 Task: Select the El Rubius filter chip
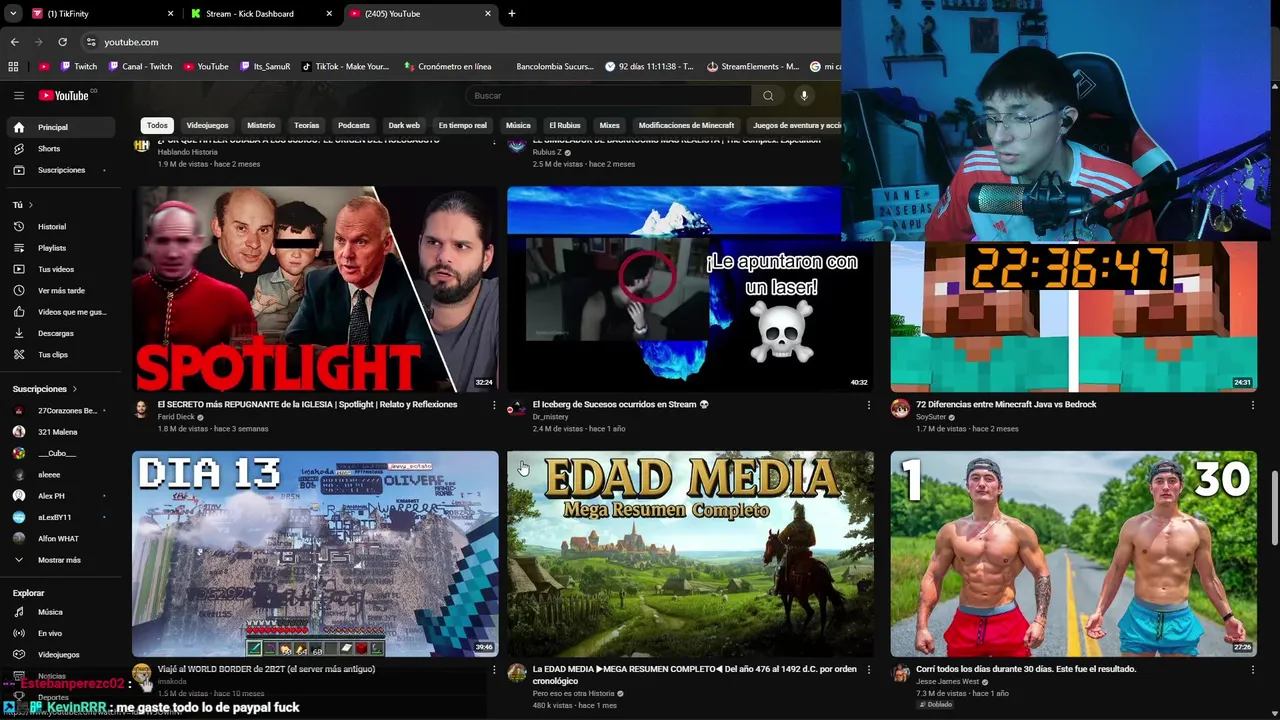[565, 125]
